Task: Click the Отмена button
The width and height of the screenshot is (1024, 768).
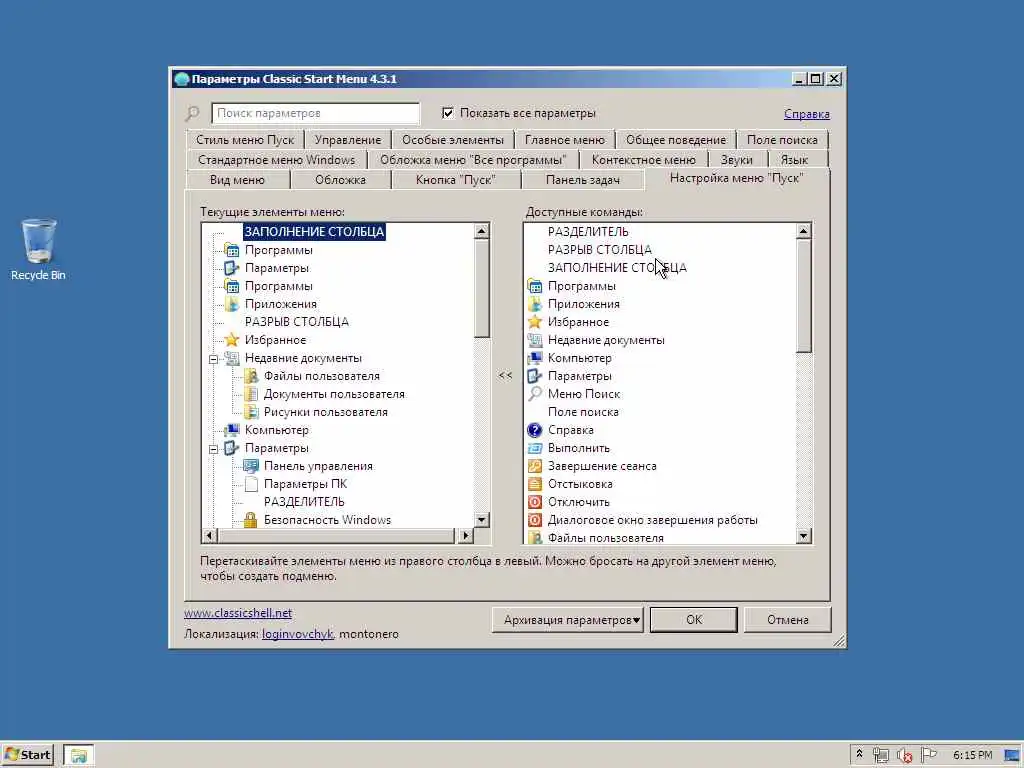Action: pos(788,620)
